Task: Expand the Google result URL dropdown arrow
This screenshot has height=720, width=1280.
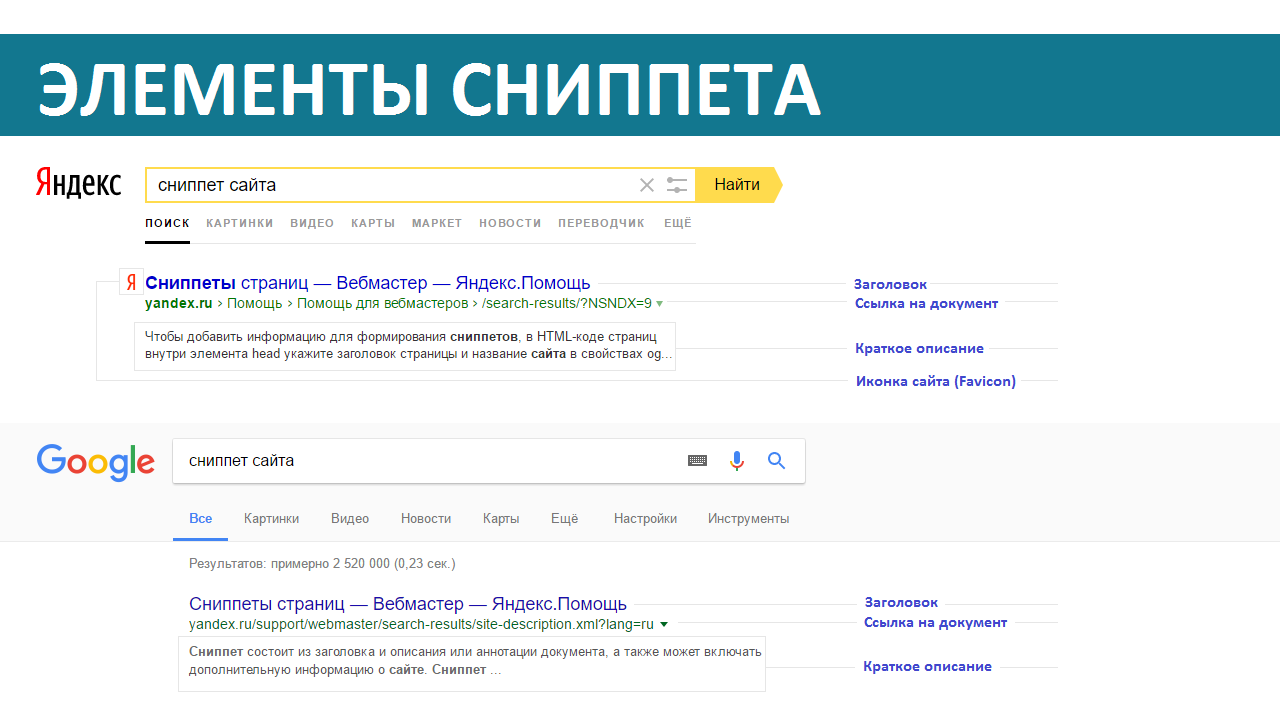Action: (664, 624)
